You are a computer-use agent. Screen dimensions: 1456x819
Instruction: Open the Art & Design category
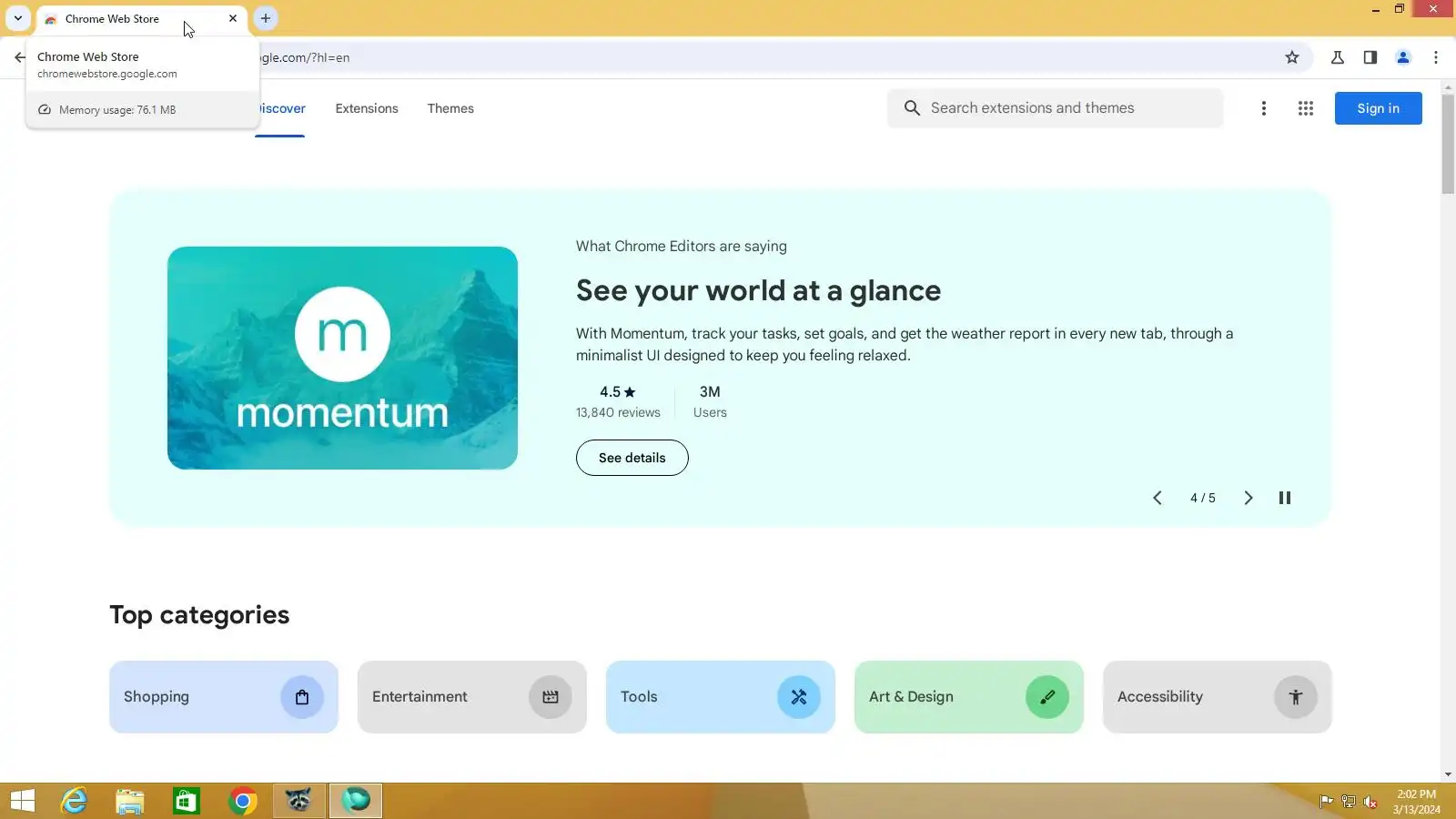pos(969,697)
